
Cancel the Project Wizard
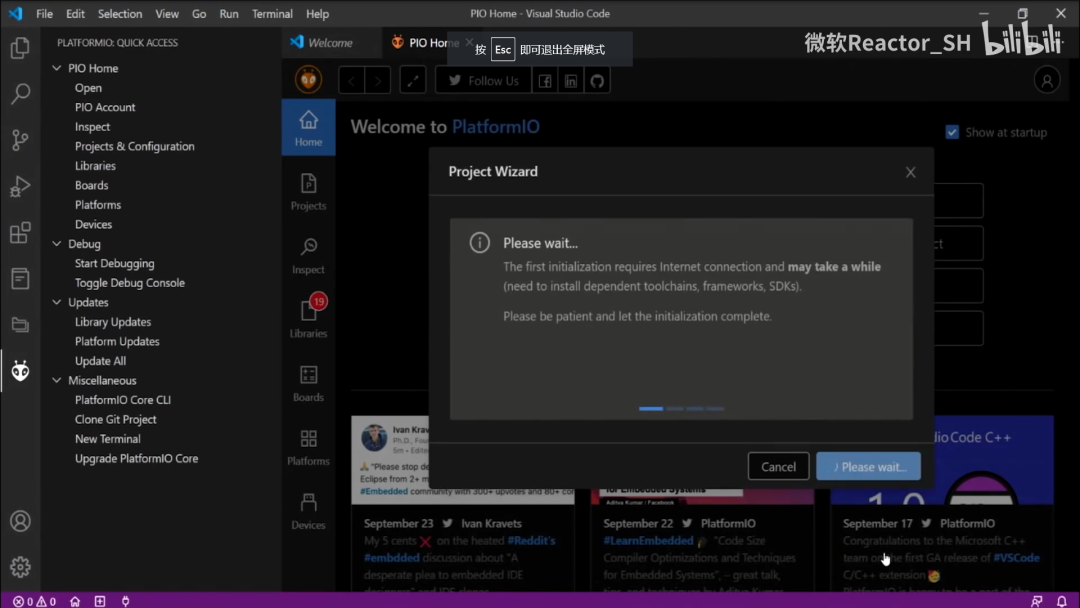(778, 467)
